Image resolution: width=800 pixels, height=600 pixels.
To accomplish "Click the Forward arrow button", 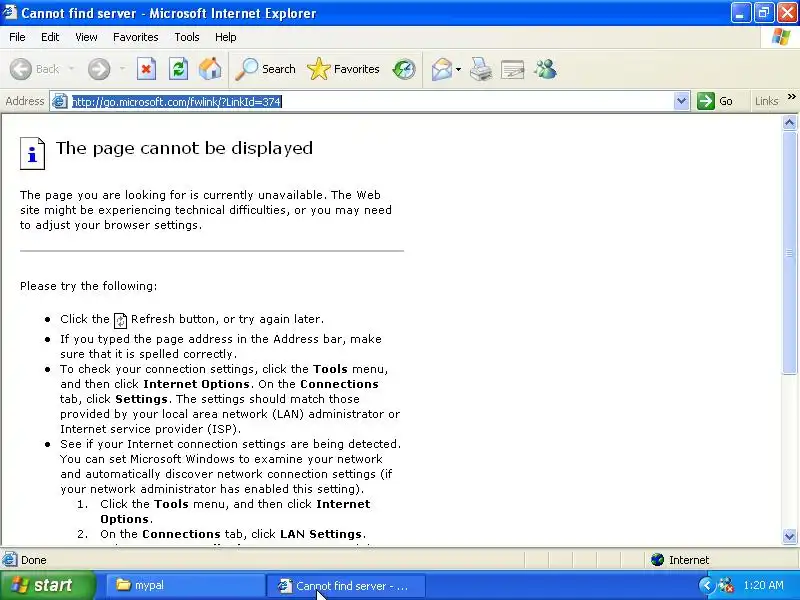I will [x=99, y=69].
